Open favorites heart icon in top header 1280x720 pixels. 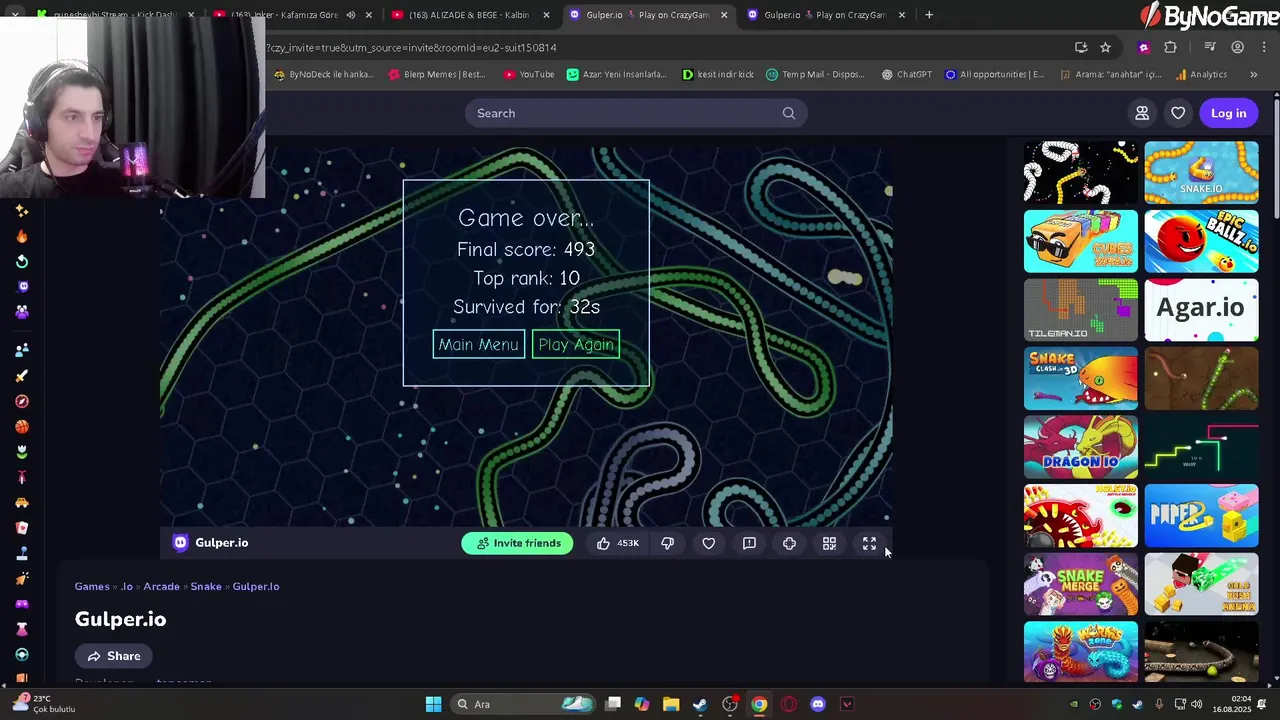1178,113
